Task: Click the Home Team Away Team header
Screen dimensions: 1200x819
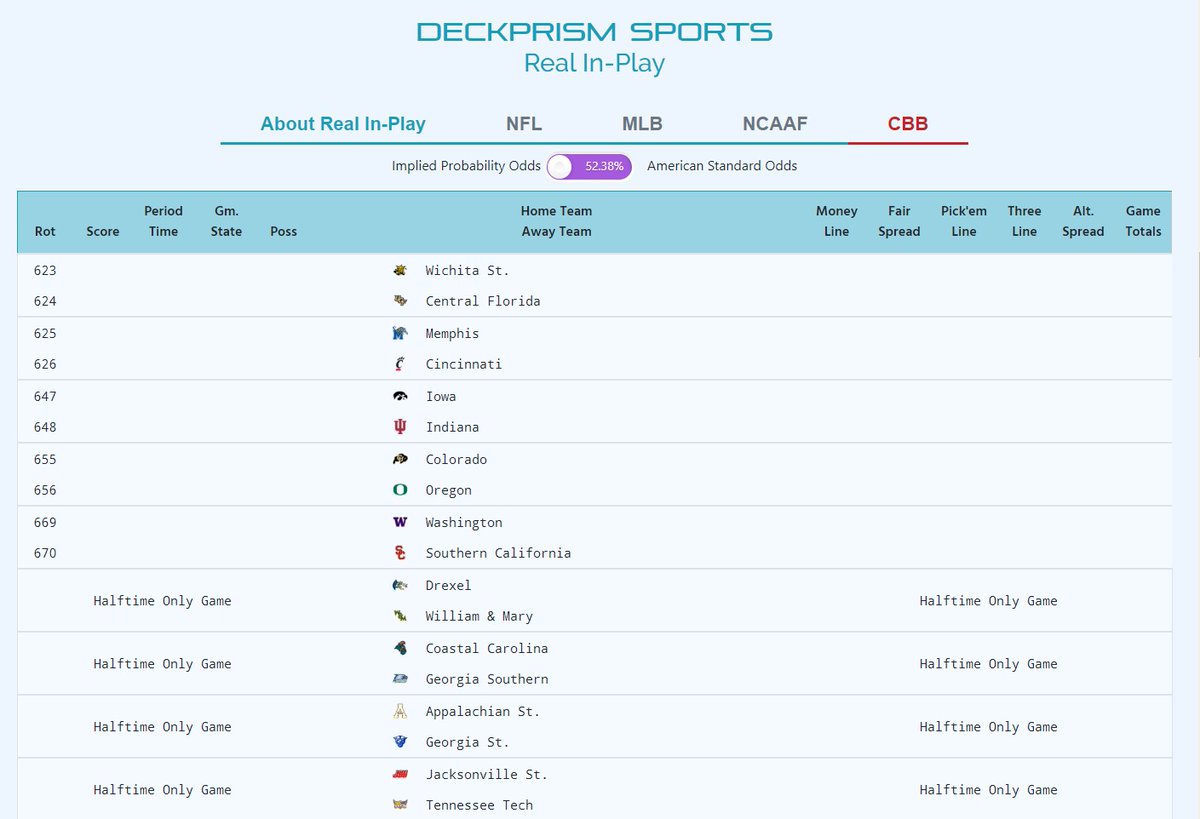Action: click(x=556, y=221)
